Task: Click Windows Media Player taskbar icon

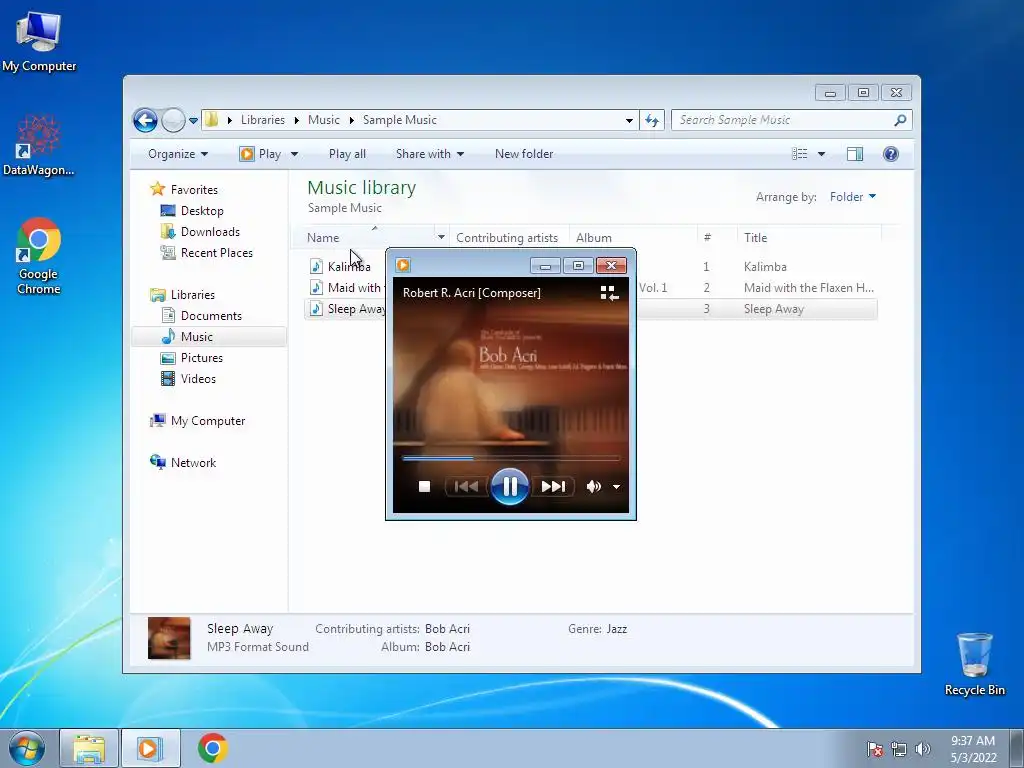Action: [x=150, y=748]
